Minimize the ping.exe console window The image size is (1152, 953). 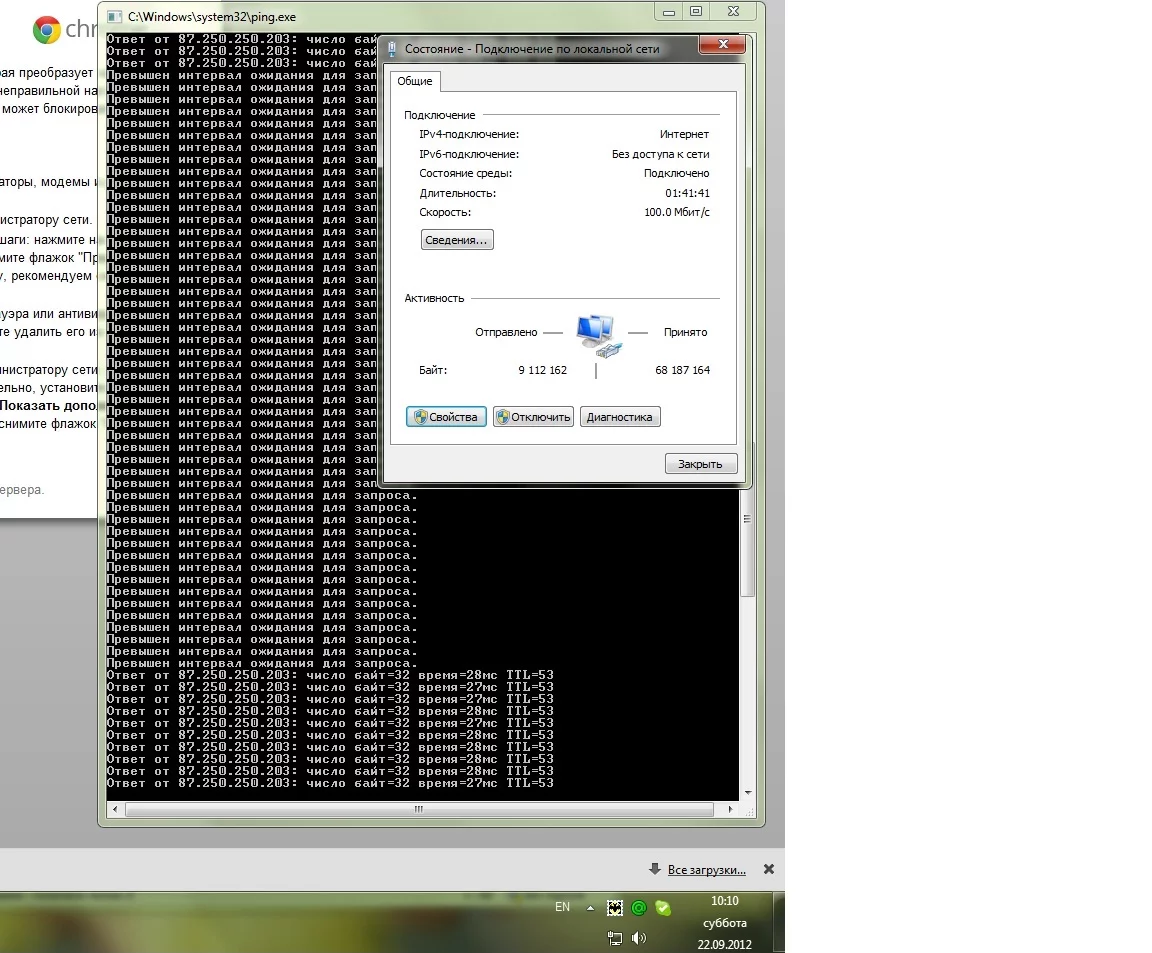click(x=669, y=12)
